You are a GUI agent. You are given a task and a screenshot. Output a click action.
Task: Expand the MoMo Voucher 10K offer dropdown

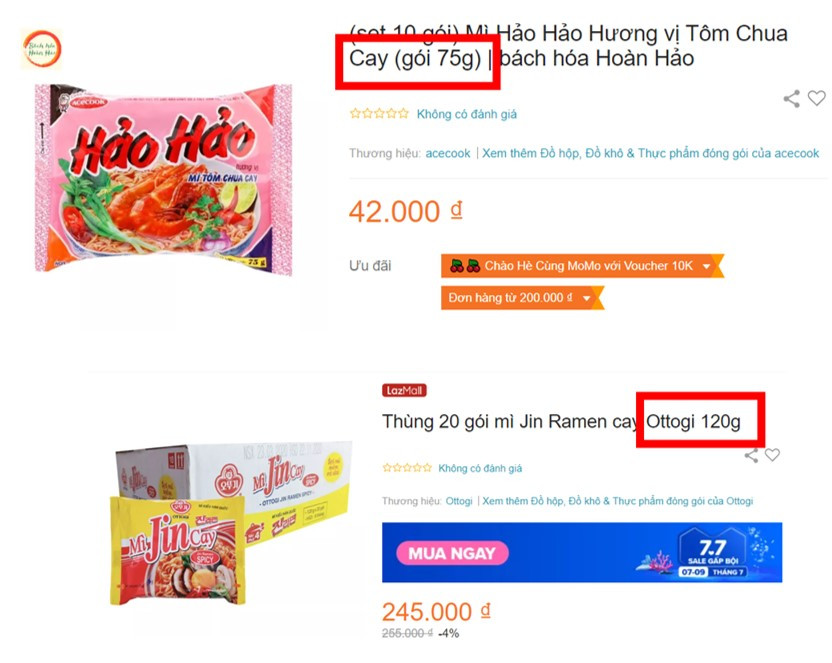pyautogui.click(x=707, y=266)
